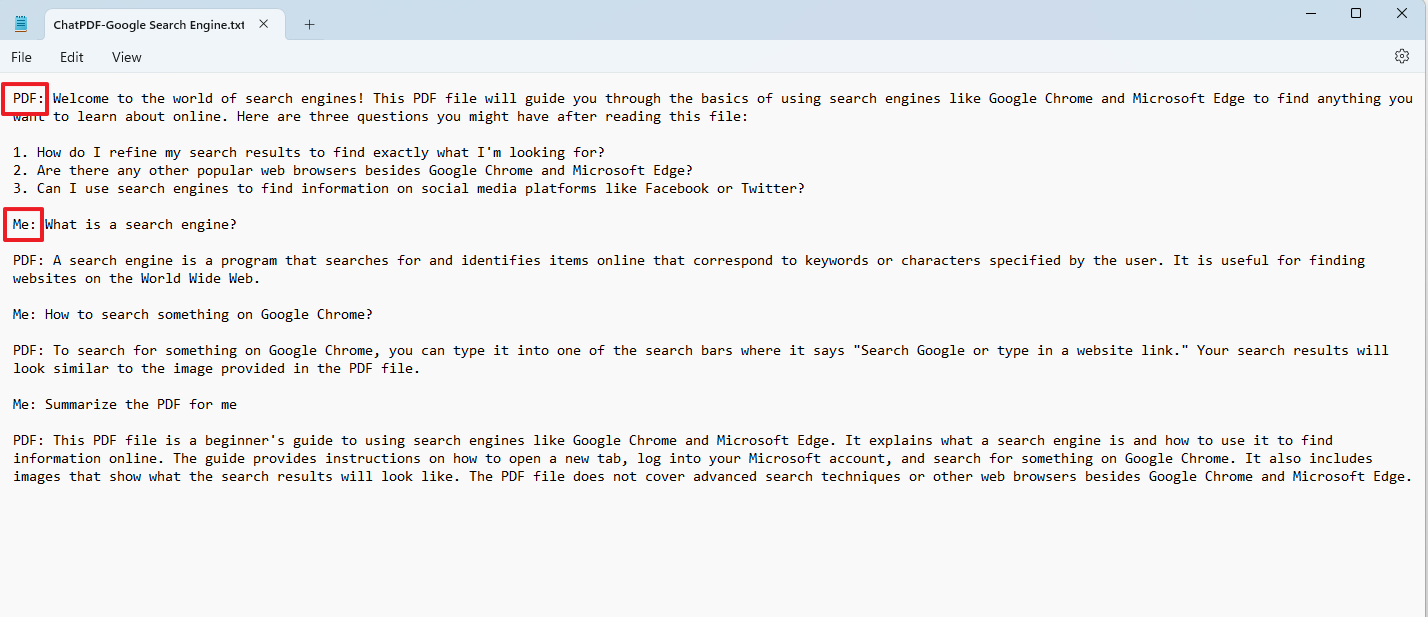Select the ChatPDF-Google Search Engine.txt tab
This screenshot has width=1428, height=617.
pos(148,24)
